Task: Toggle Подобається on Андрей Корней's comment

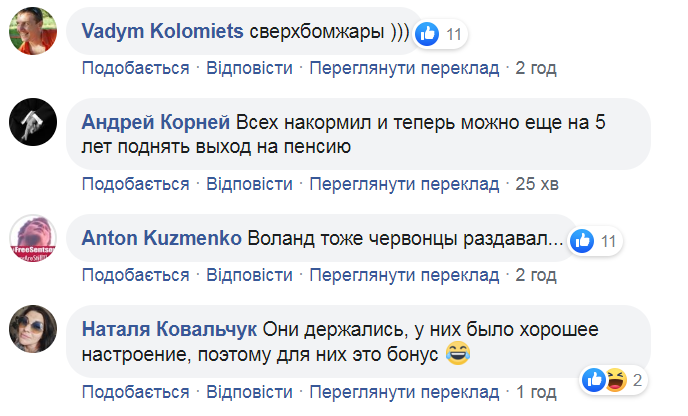Action: [135, 184]
